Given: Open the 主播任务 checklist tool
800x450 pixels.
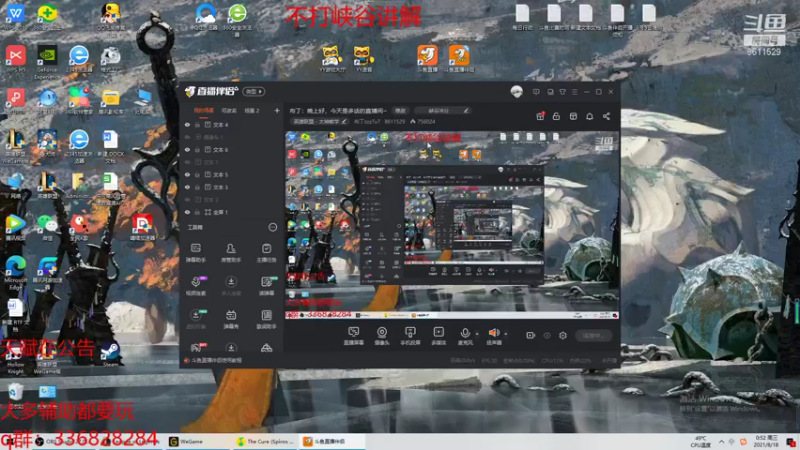Looking at the screenshot, I should click(266, 253).
